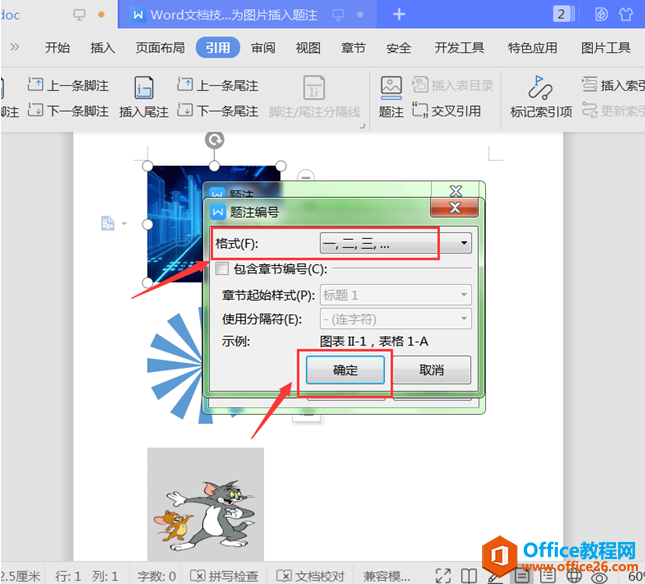Click the 标记索引项 icon
This screenshot has height=584, width=645.
pos(541,88)
